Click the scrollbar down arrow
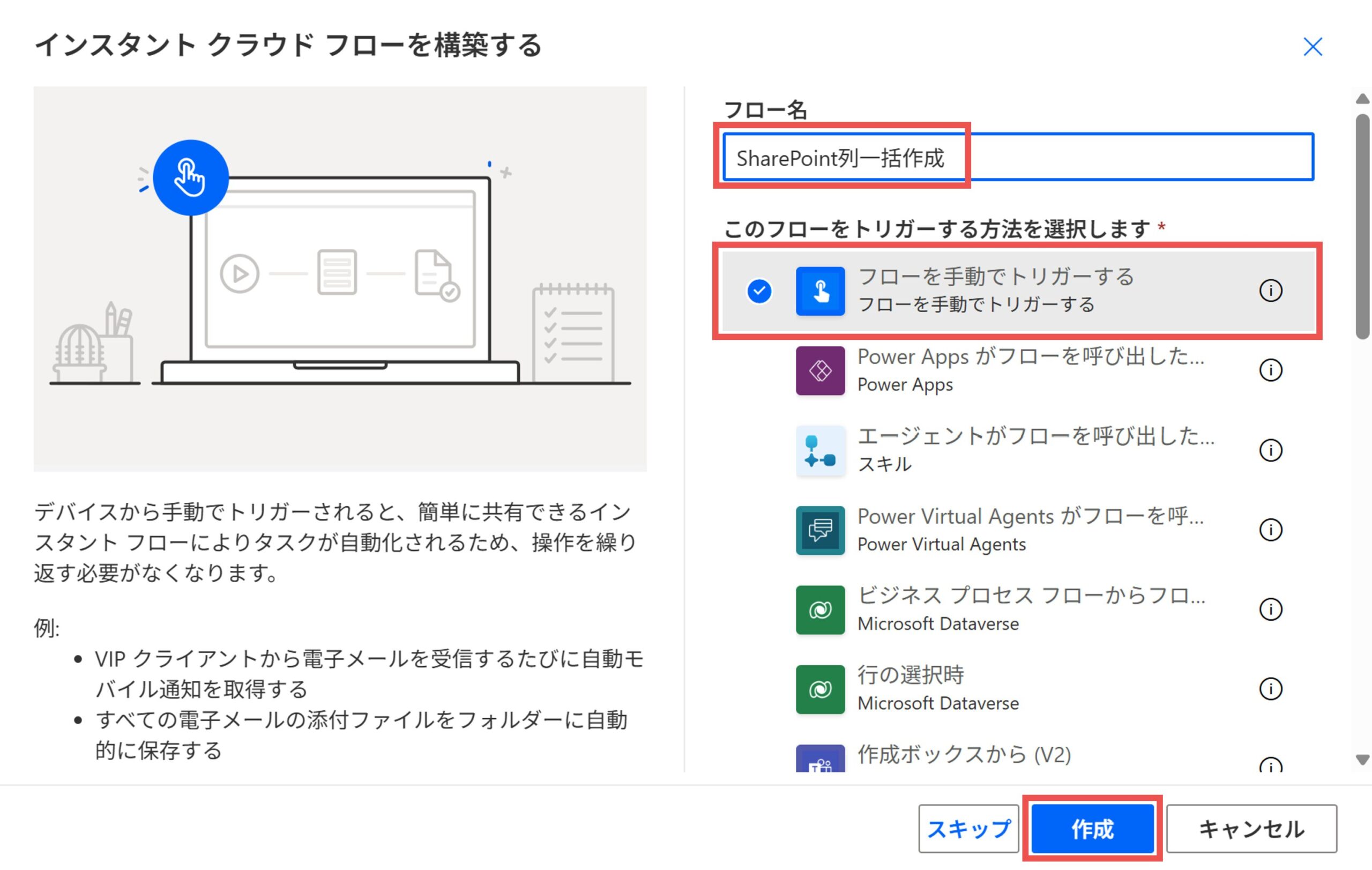 [1362, 760]
